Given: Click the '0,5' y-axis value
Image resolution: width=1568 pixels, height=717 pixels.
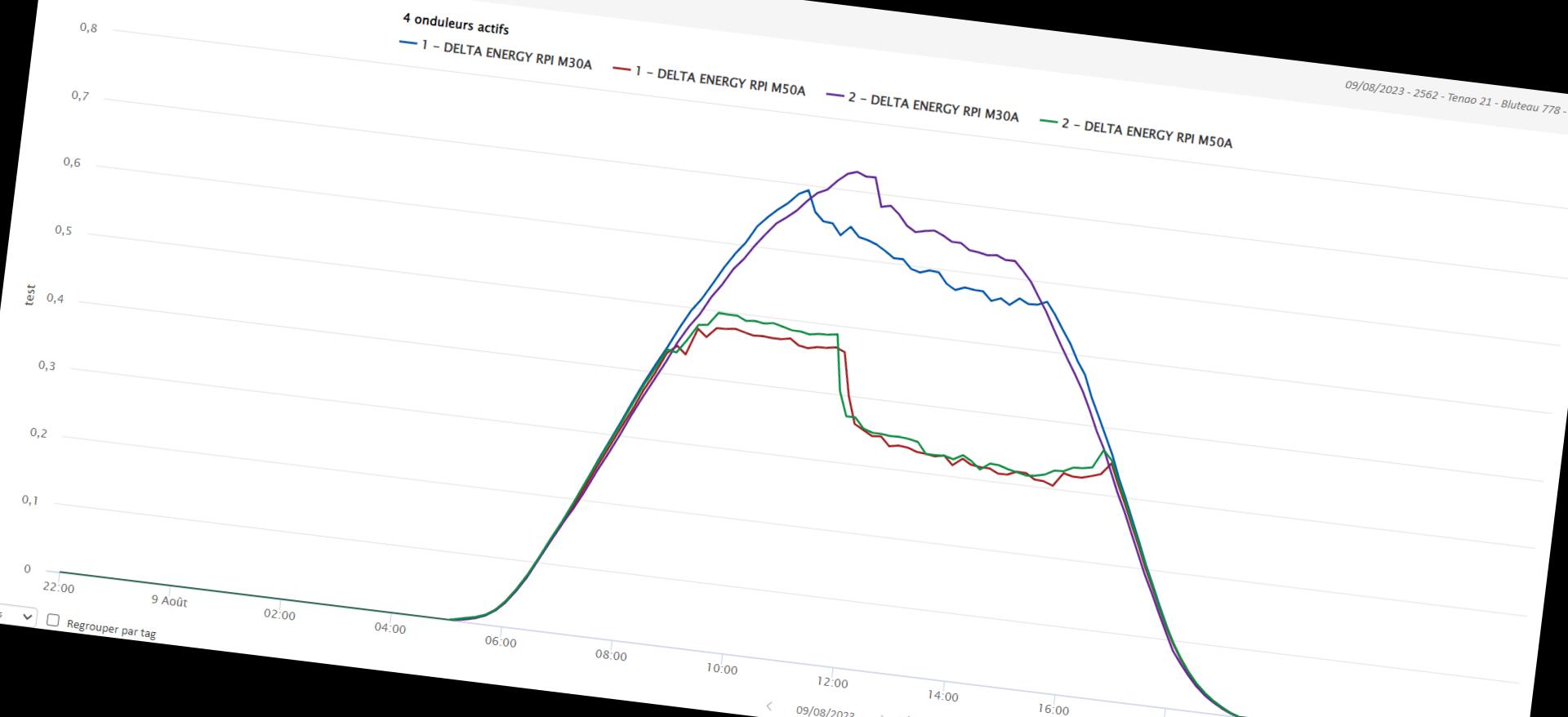Looking at the screenshot, I should pos(64,230).
